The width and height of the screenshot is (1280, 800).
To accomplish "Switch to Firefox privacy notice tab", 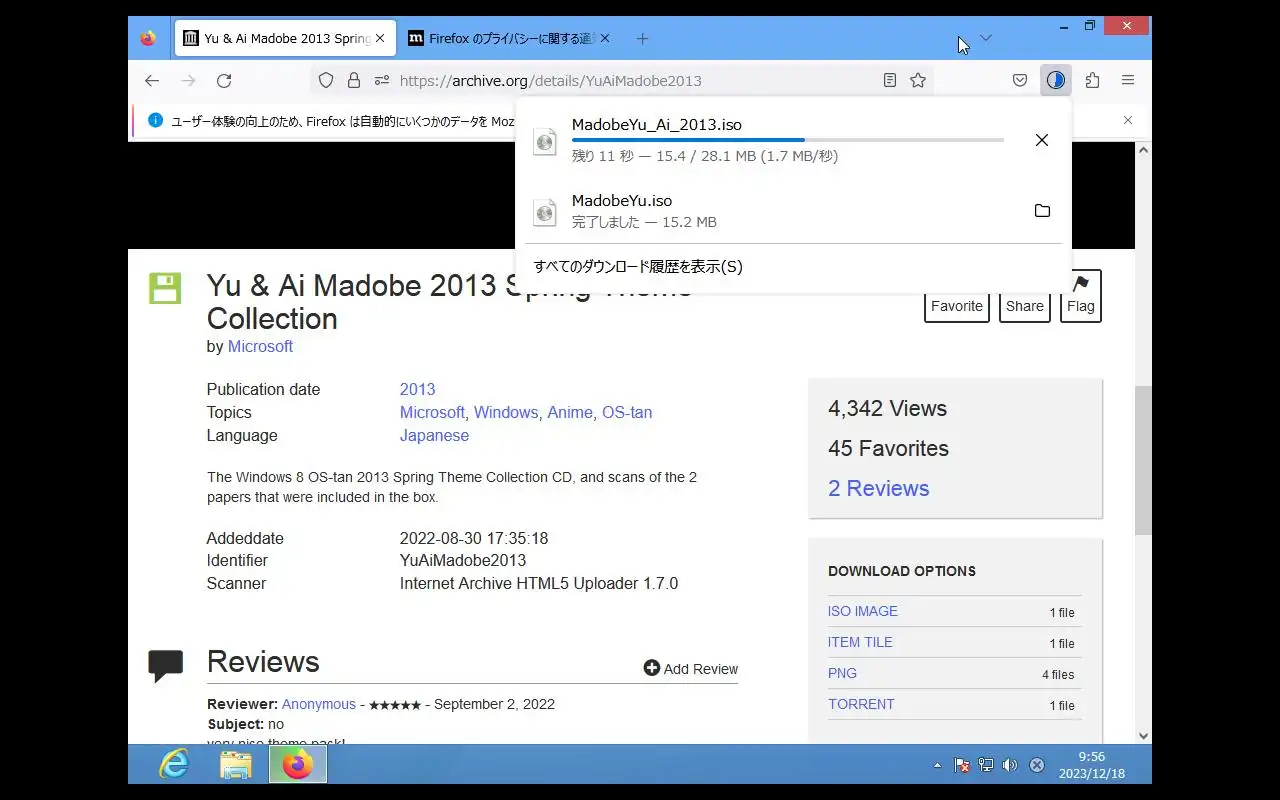I will pyautogui.click(x=511, y=39).
